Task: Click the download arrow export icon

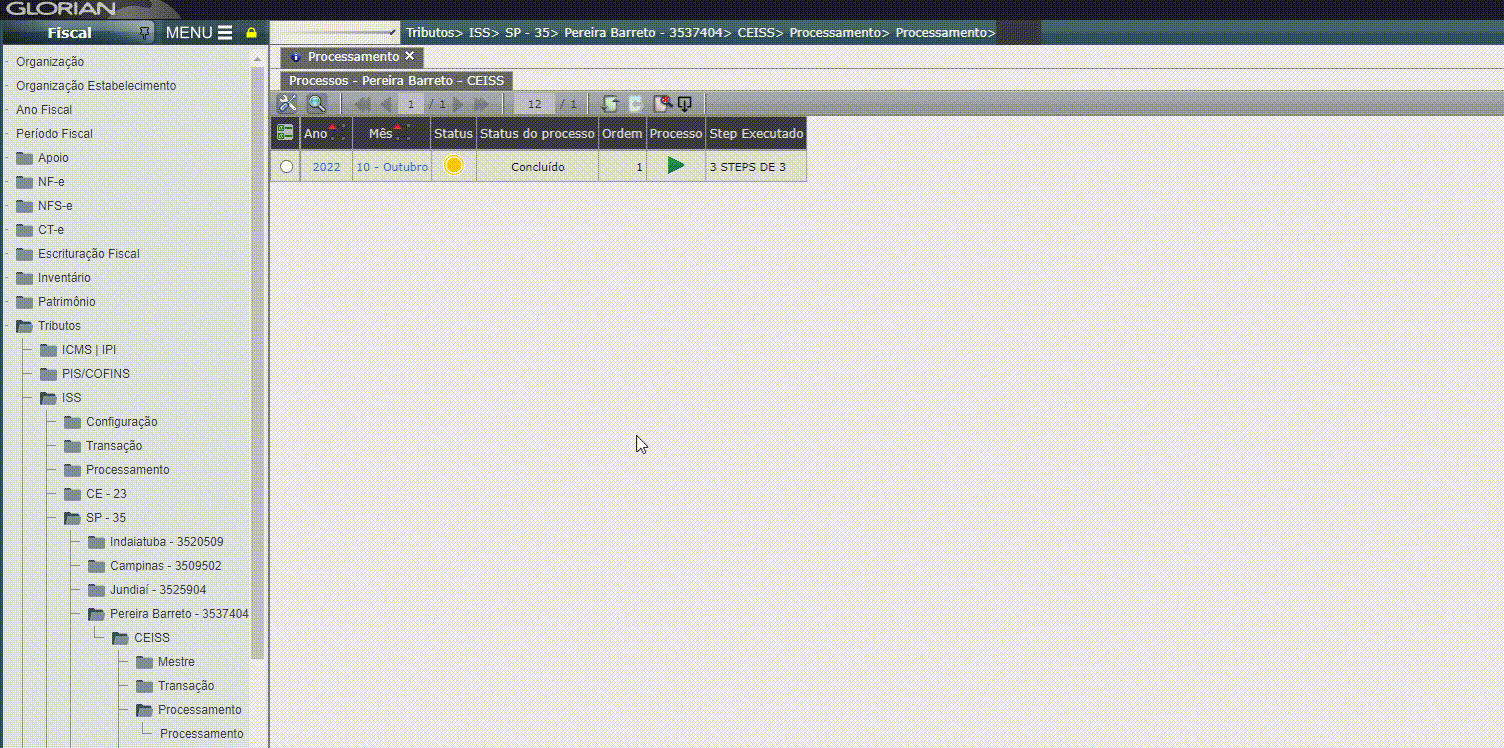Action: coord(685,104)
